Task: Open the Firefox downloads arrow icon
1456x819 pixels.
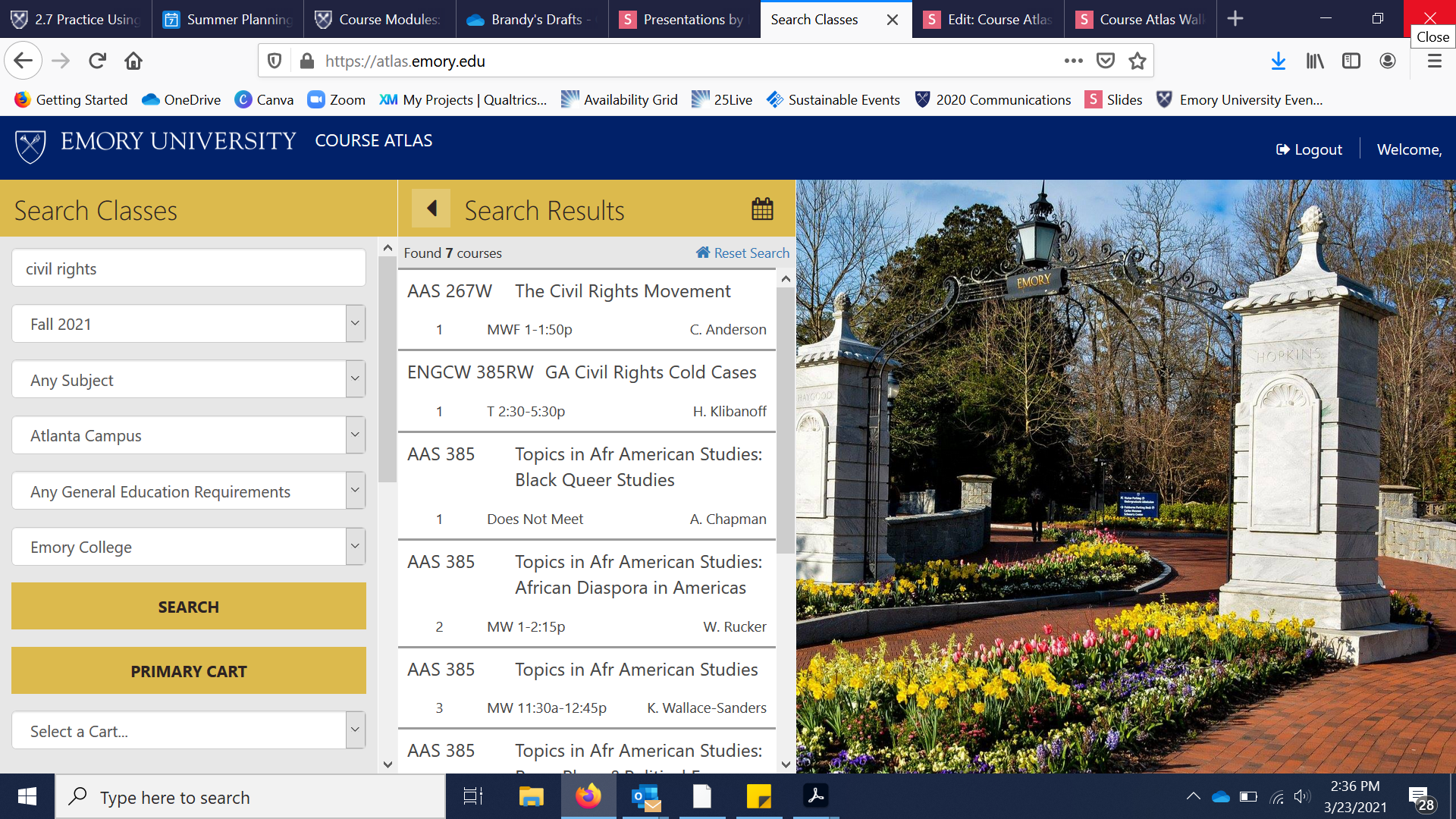Action: (x=1278, y=61)
